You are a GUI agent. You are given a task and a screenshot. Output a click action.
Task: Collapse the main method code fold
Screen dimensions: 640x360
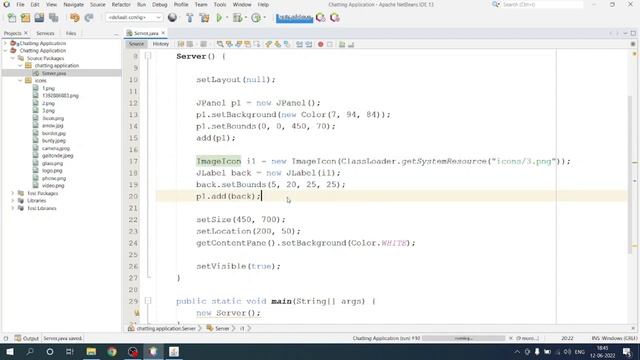tap(148, 301)
